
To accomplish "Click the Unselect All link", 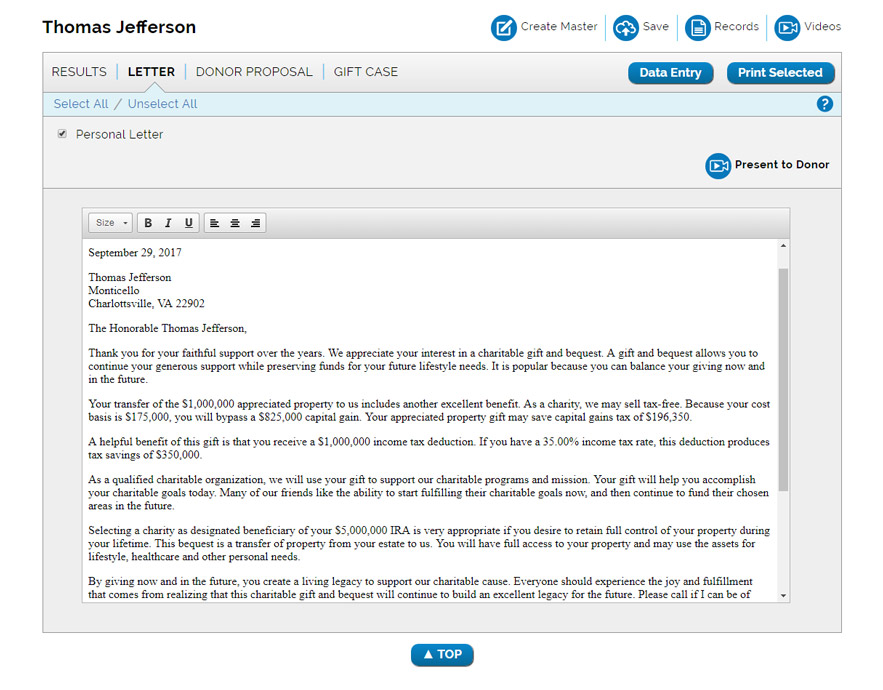I will pyautogui.click(x=162, y=104).
